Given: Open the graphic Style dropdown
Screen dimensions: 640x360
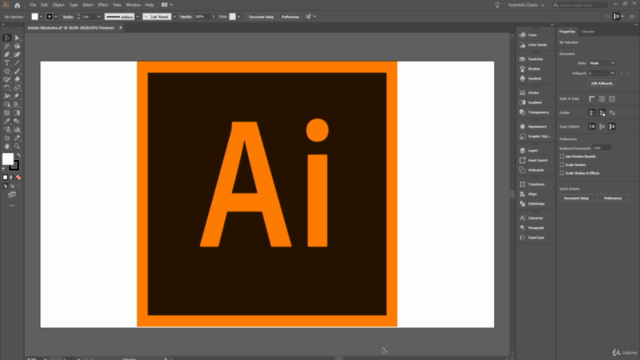Looking at the screenshot, I should [x=239, y=17].
